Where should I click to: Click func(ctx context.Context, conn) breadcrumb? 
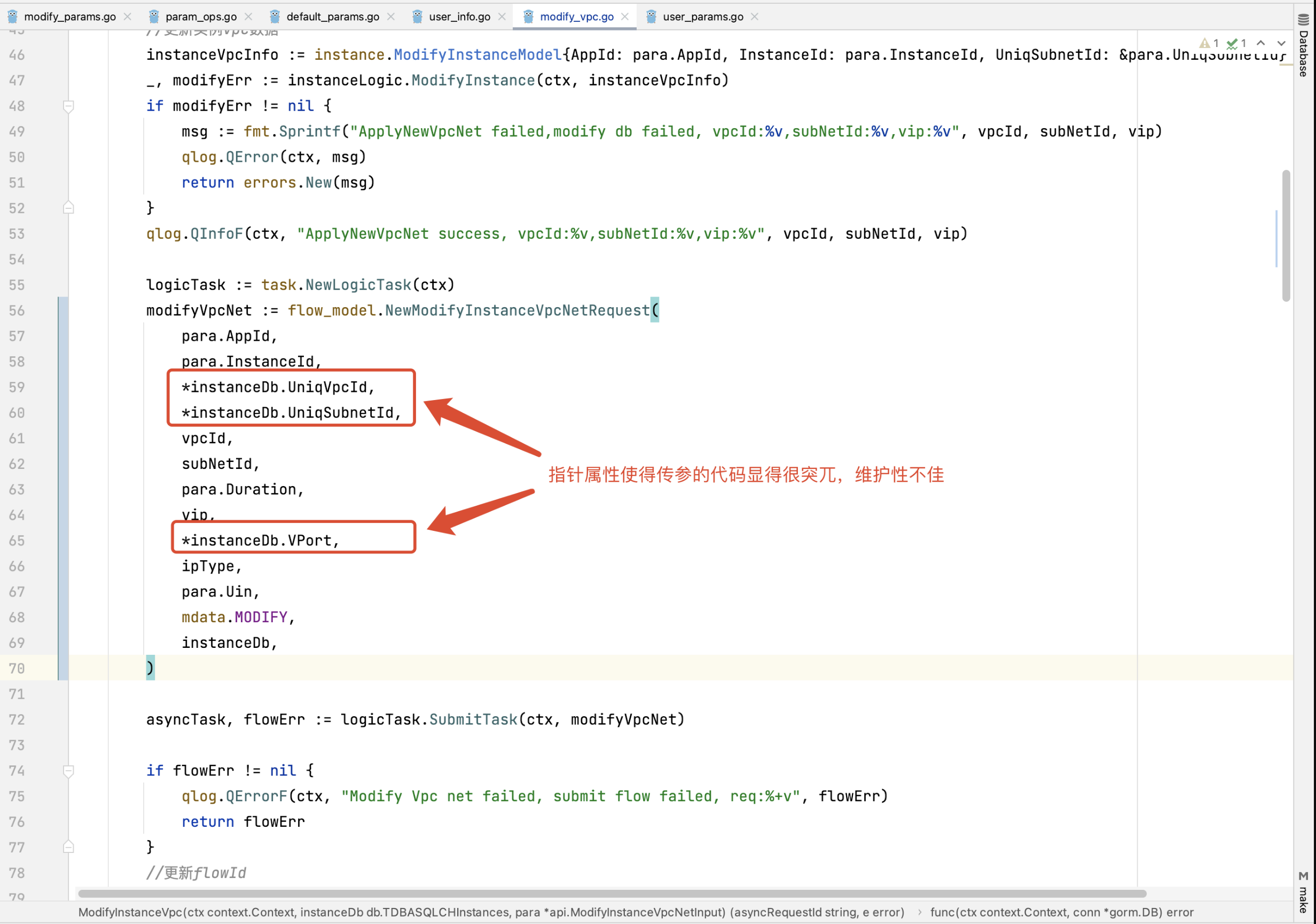[x=1062, y=912]
